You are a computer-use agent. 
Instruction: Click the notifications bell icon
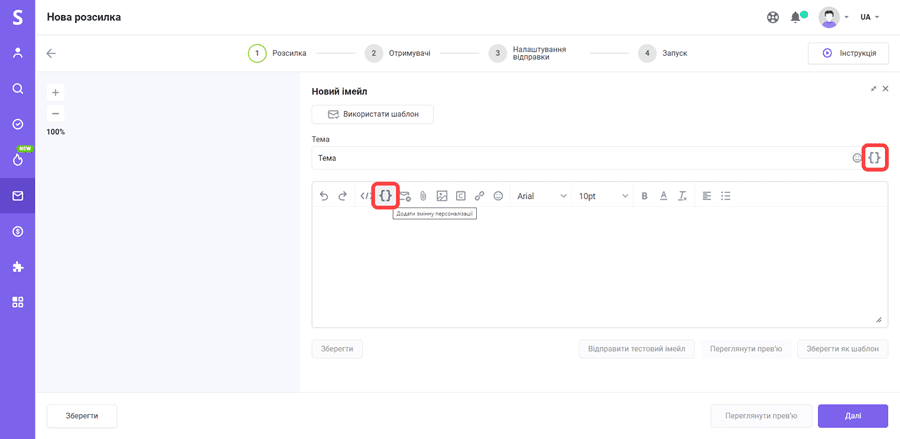tap(795, 17)
